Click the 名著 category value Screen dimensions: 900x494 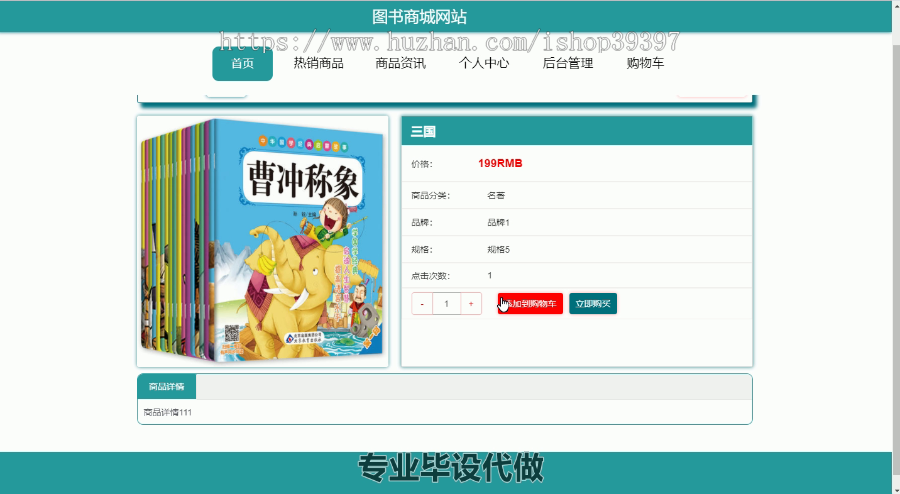(x=496, y=196)
